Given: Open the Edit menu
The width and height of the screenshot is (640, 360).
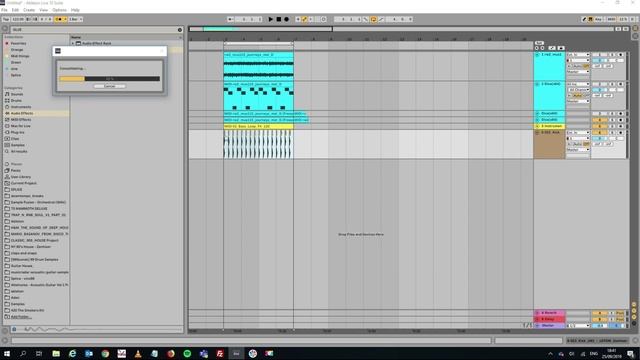Looking at the screenshot, I should coord(15,10).
